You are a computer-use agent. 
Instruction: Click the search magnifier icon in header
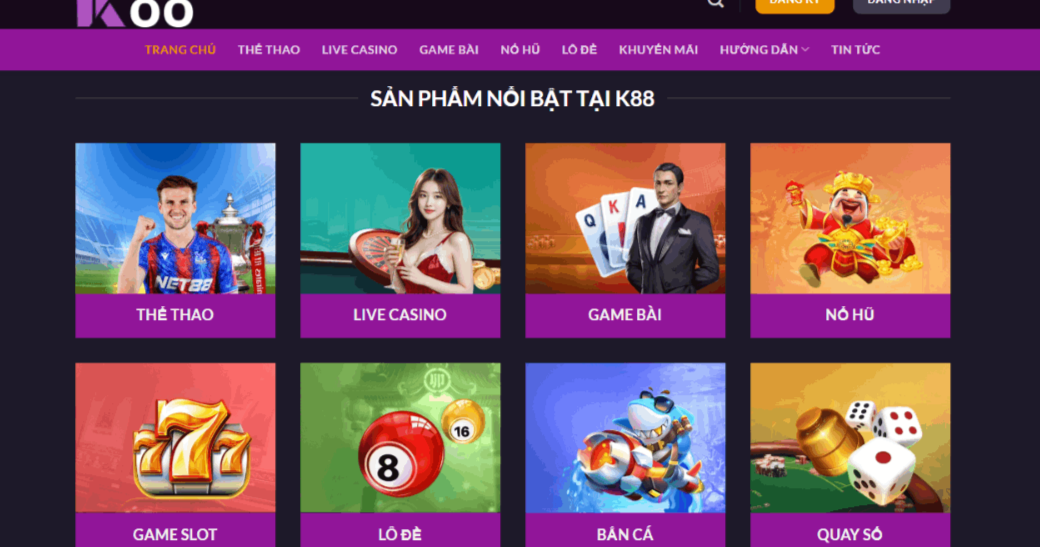(715, 3)
